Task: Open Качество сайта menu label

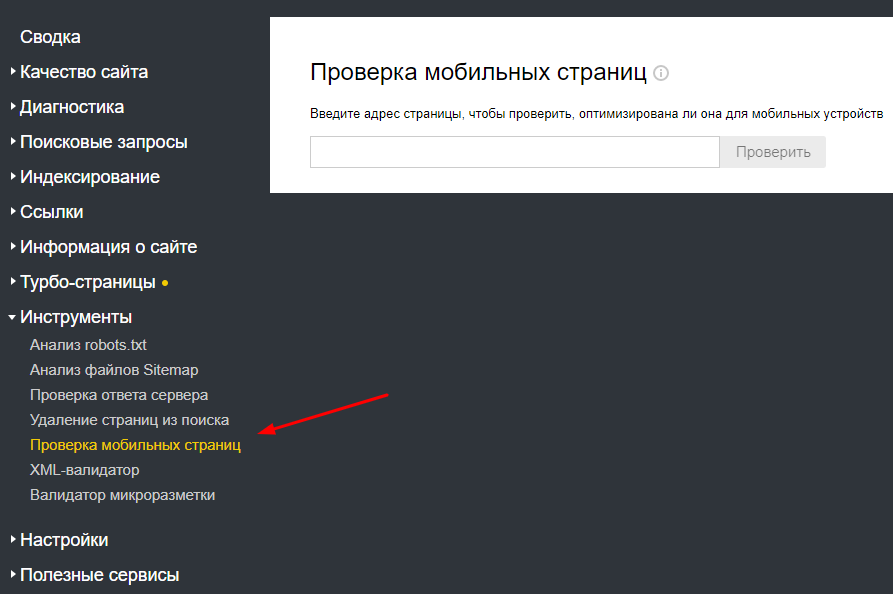Action: 84,72
